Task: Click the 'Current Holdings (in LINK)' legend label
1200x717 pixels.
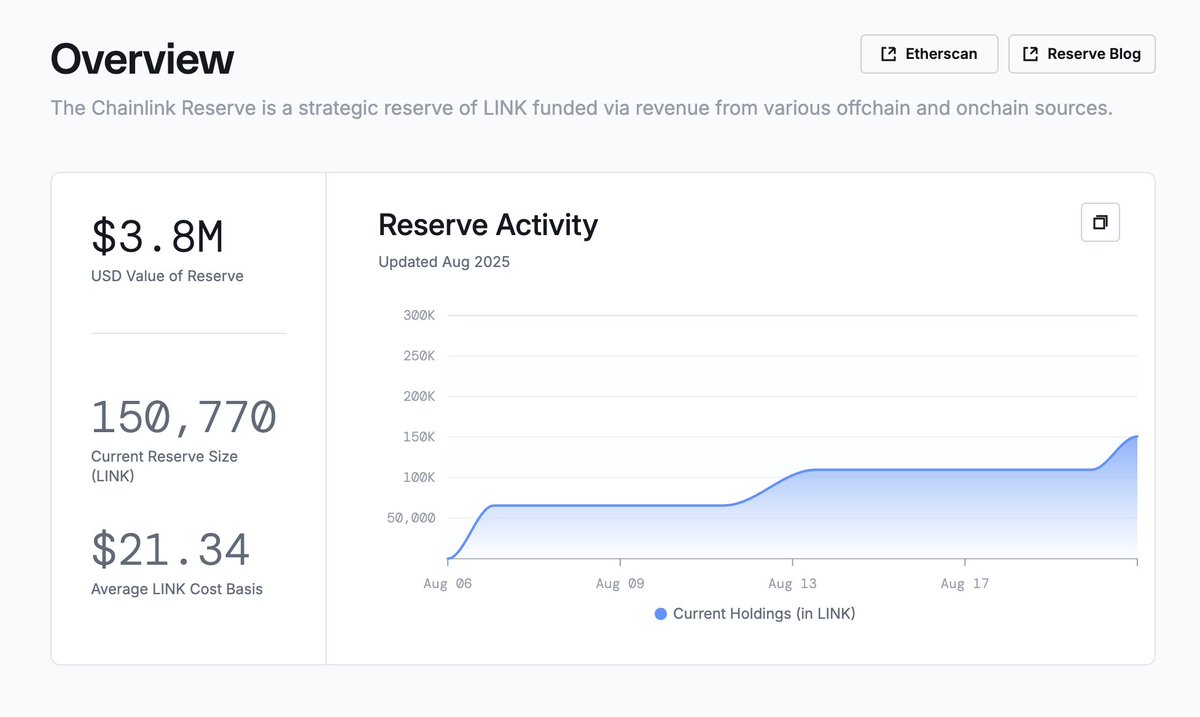Action: tap(764, 614)
